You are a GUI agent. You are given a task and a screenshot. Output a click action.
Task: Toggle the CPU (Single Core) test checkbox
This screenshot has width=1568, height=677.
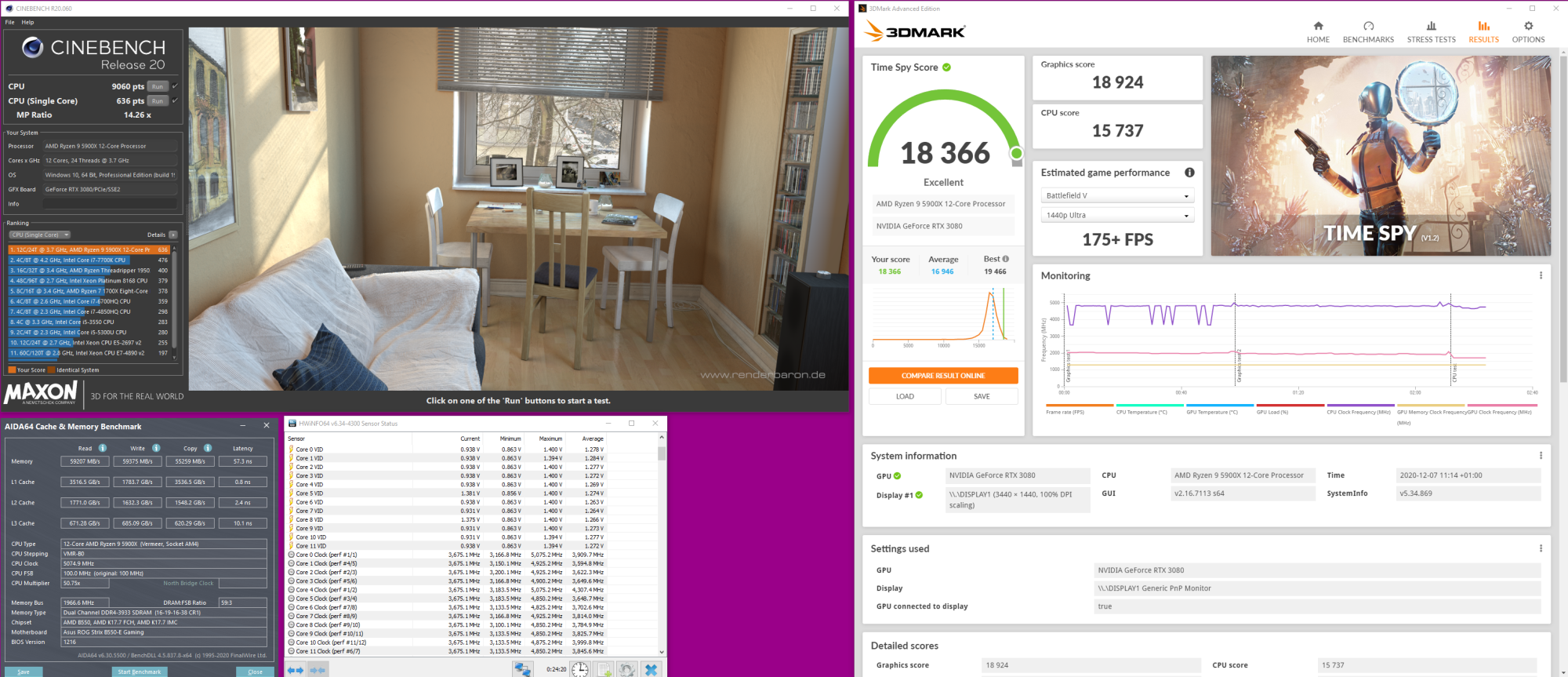175,100
